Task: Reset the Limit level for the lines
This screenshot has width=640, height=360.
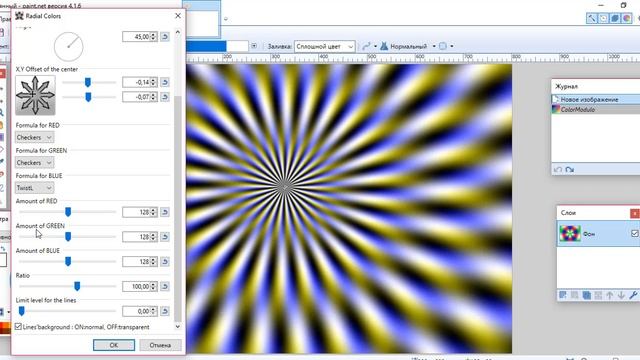Action: coord(165,311)
